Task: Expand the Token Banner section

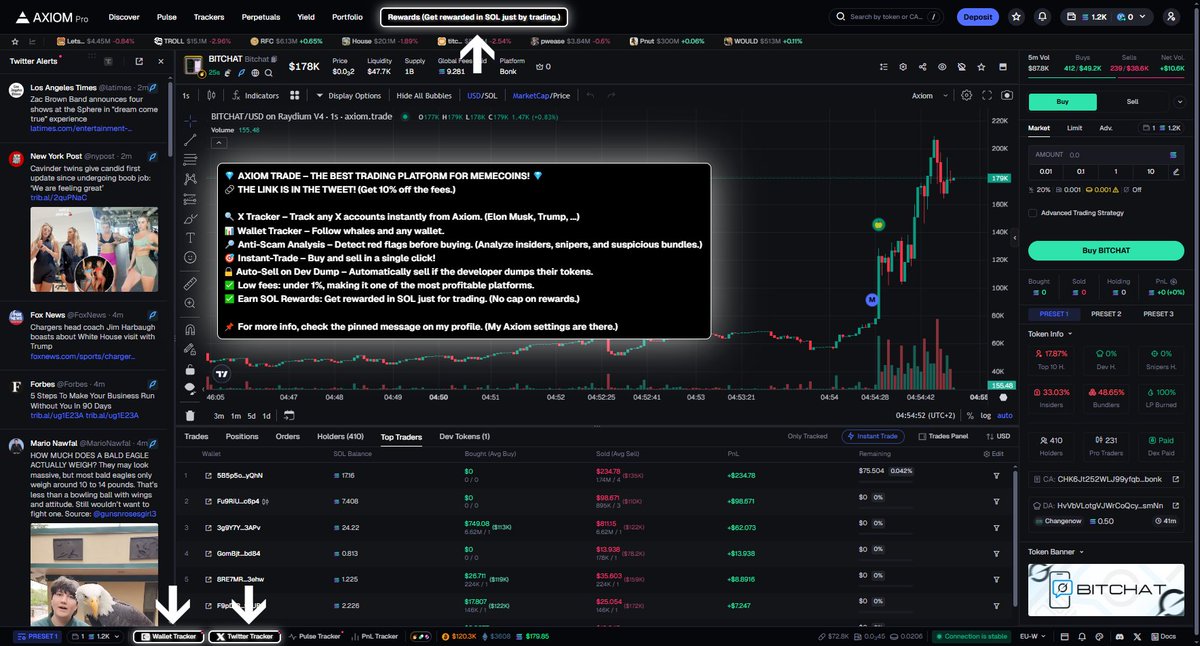Action: [1056, 551]
